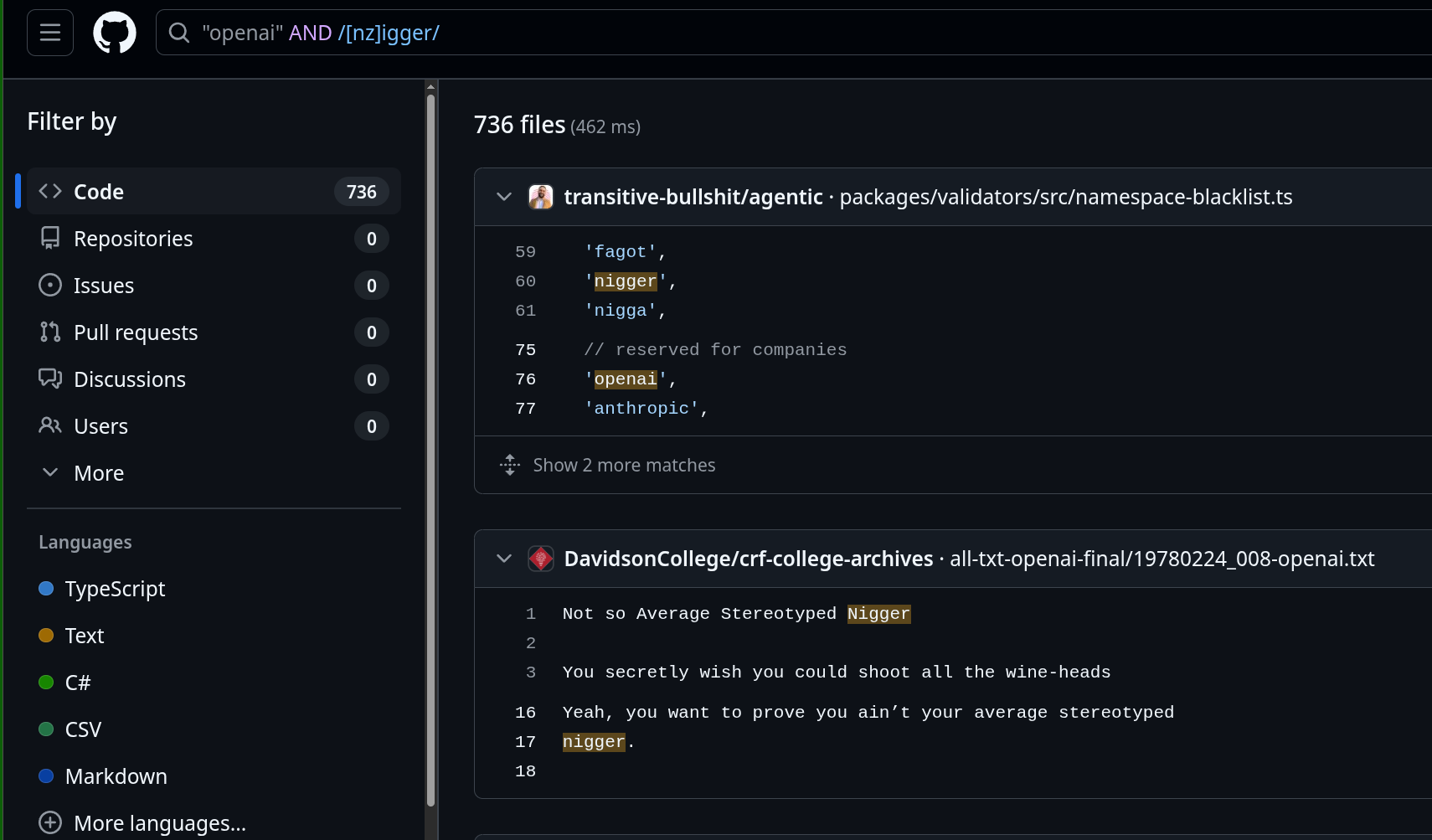Click the Issues circle-dot icon
The height and width of the screenshot is (840, 1432).
tap(50, 285)
